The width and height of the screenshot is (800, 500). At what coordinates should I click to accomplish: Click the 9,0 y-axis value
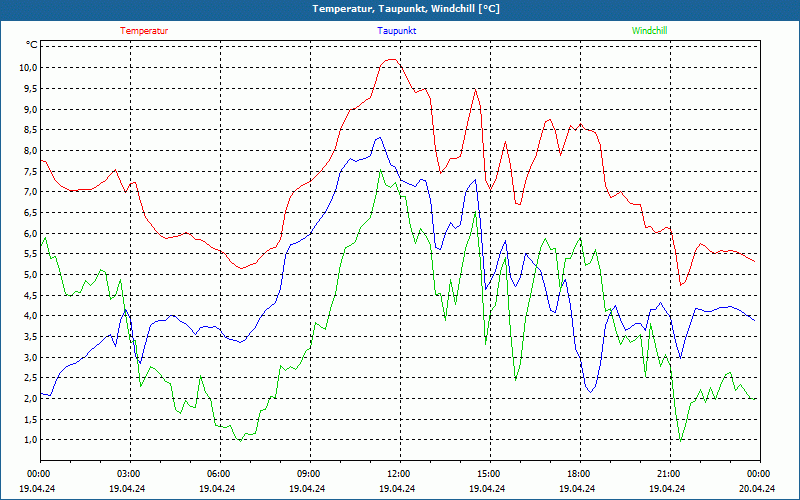pos(31,110)
